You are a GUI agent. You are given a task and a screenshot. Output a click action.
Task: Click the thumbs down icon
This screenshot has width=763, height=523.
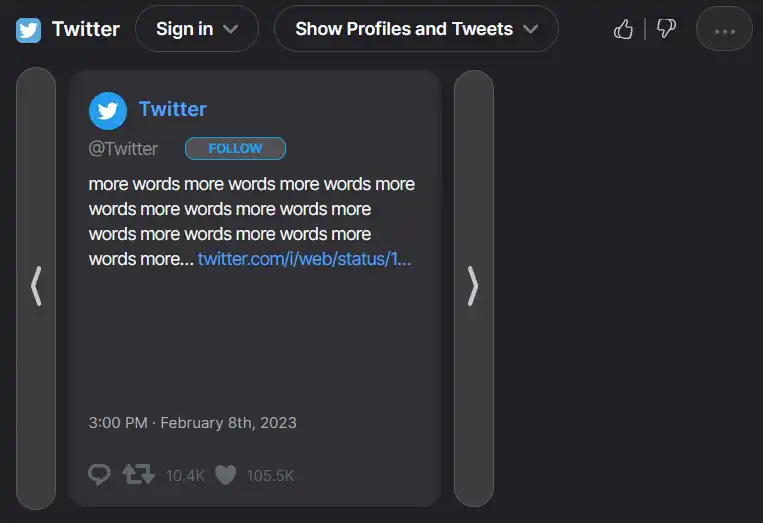pyautogui.click(x=666, y=29)
